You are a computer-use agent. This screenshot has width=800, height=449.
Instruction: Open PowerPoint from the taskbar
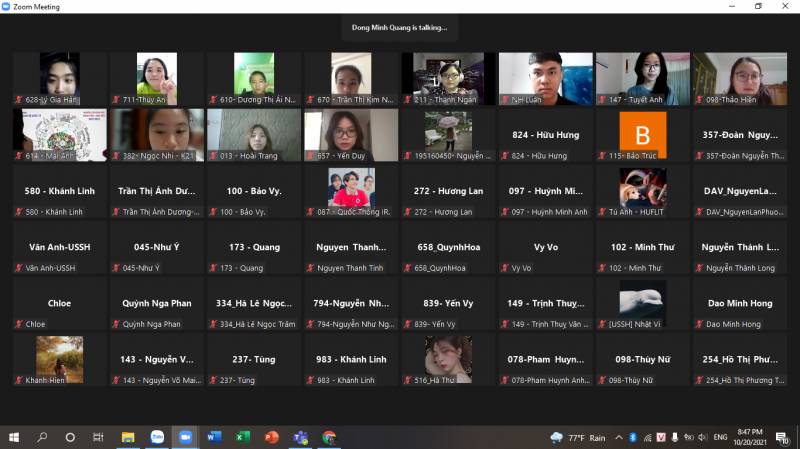271,437
